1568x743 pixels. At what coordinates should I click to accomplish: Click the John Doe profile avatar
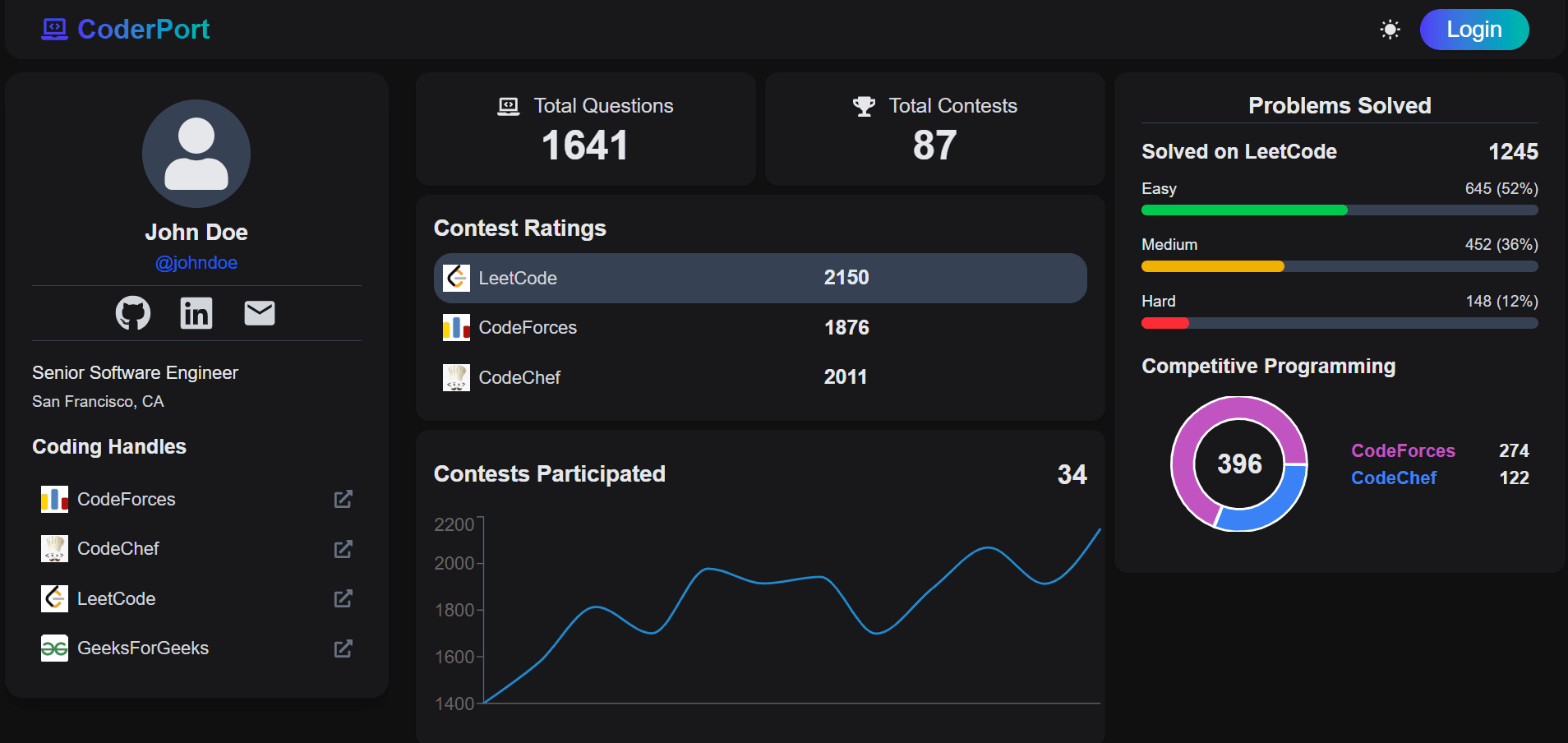point(196,154)
